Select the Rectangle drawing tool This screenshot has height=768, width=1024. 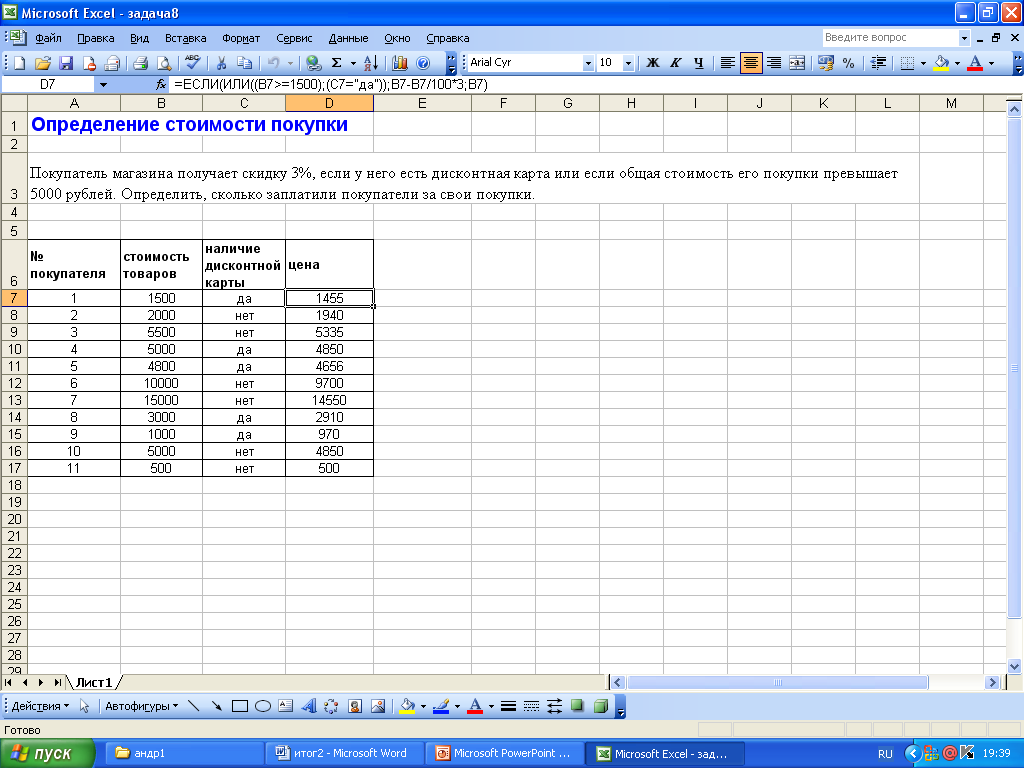pos(239,706)
